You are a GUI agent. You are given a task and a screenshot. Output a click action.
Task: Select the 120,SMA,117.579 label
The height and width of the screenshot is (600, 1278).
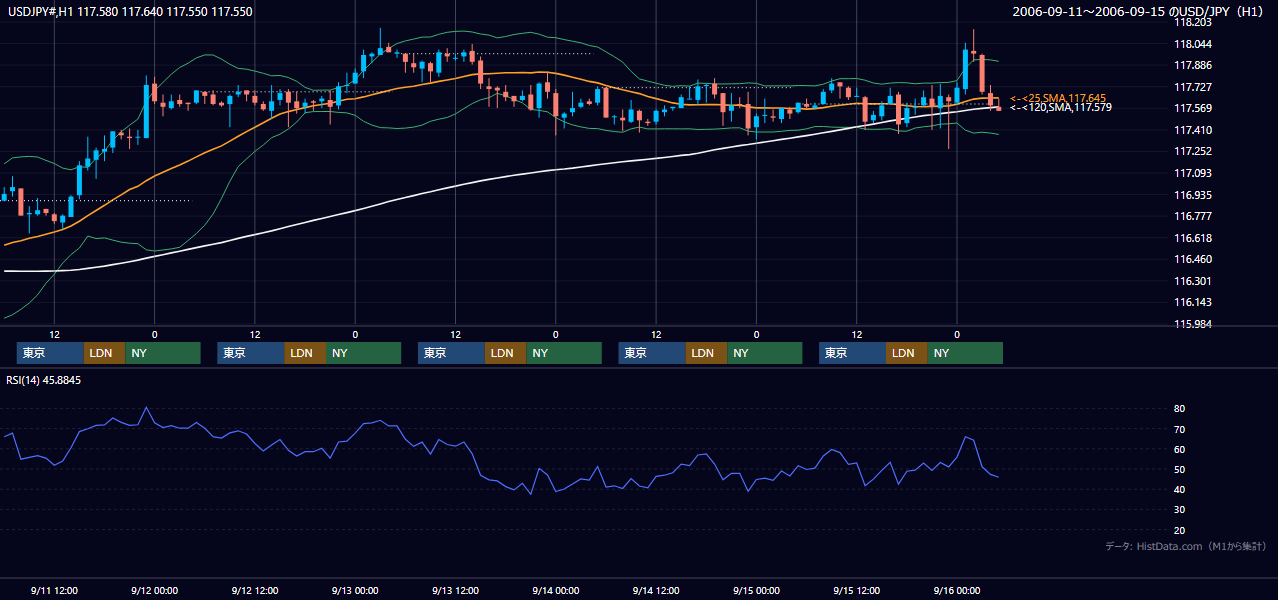tap(1061, 107)
